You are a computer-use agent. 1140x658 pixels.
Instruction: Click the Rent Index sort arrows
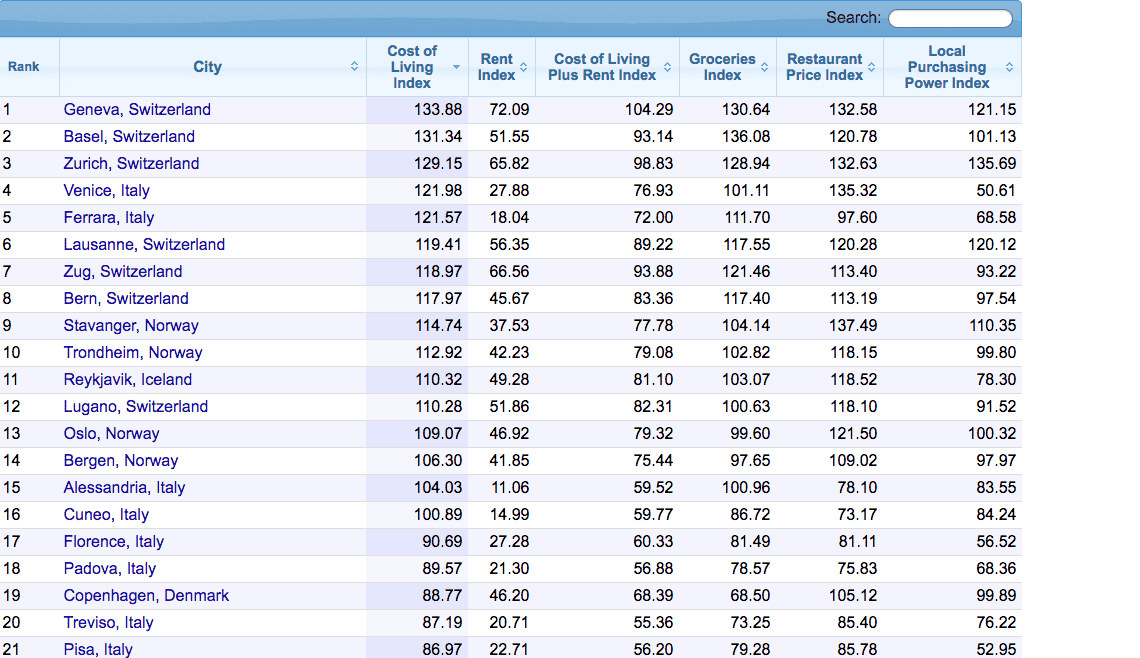(x=523, y=67)
